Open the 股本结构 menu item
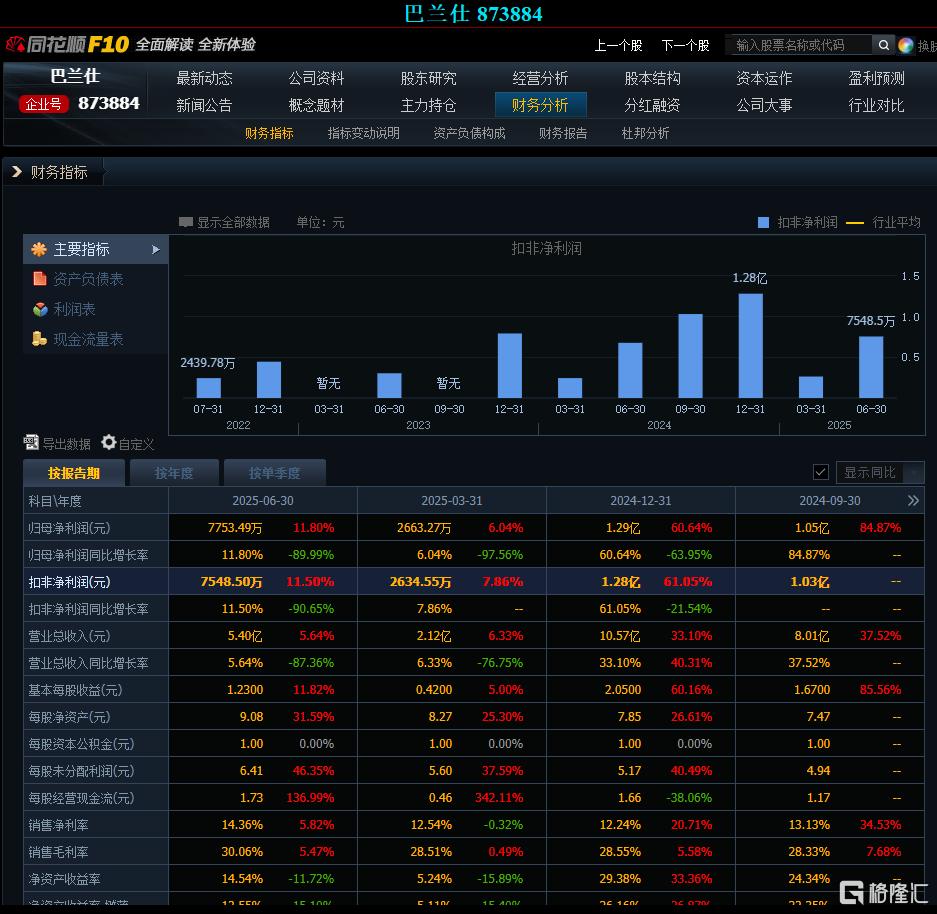 click(653, 78)
